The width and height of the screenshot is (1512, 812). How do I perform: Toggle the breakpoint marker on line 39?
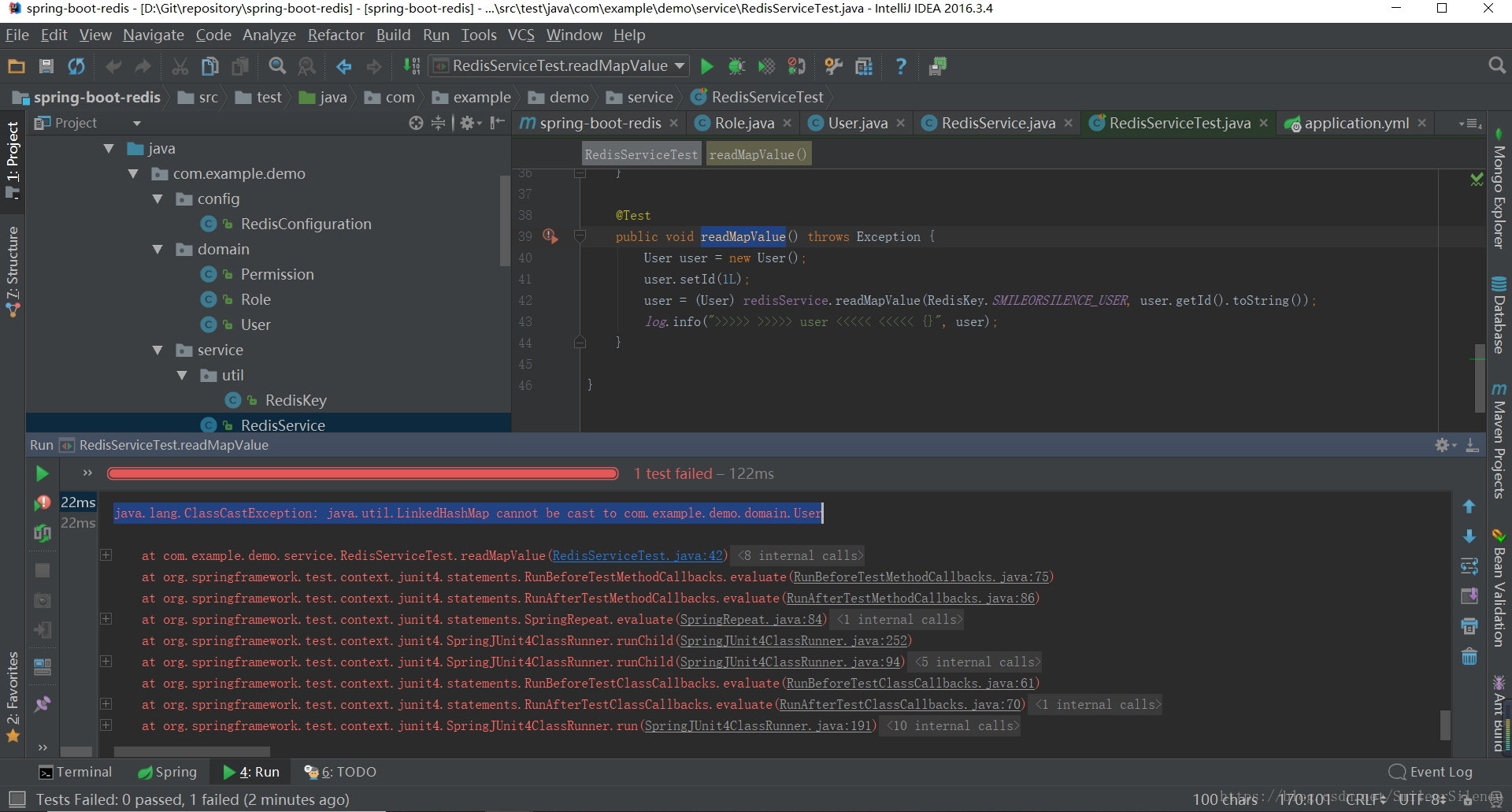[x=550, y=236]
